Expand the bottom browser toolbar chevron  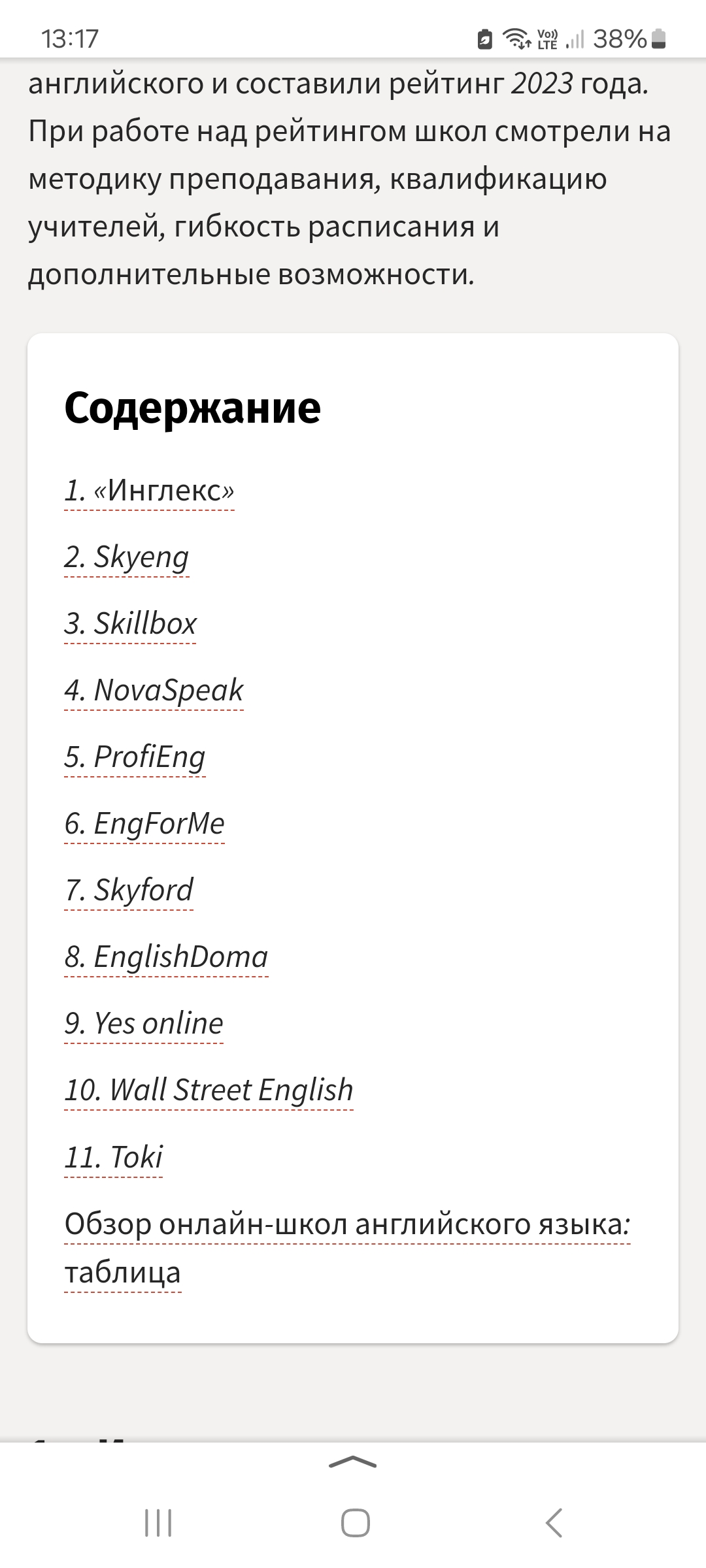click(x=353, y=1462)
